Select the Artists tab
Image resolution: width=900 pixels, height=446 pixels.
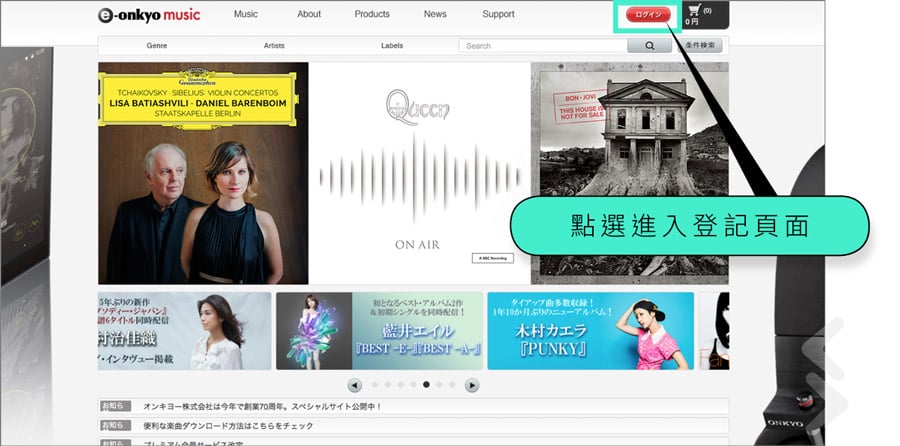pos(274,45)
